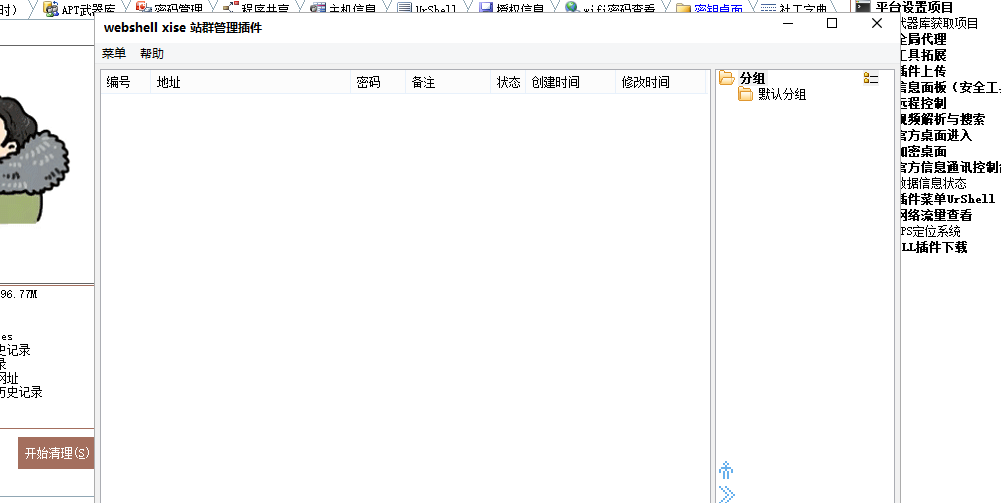Close the webshell xise window

tap(877, 24)
